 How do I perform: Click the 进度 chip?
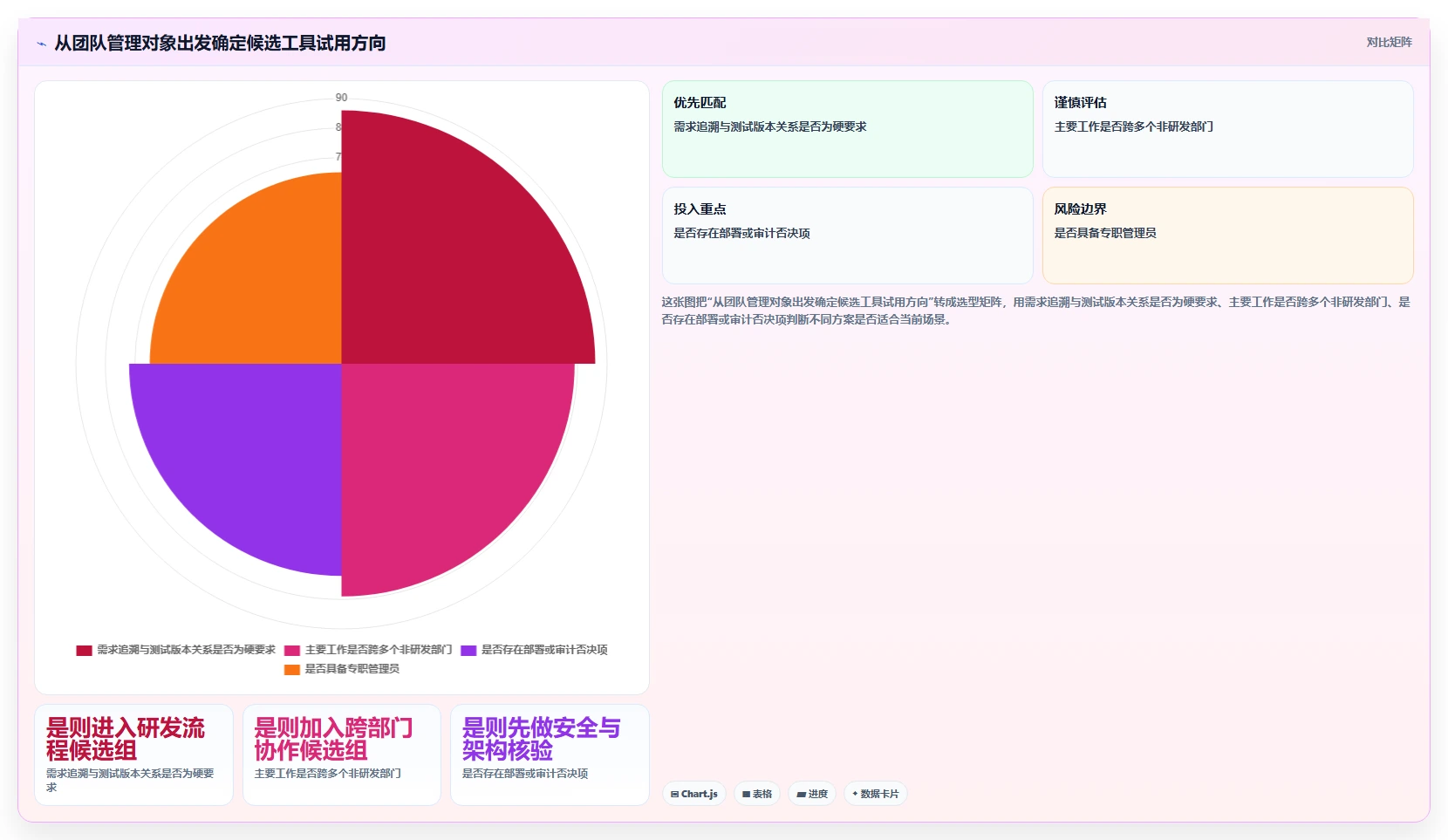[812, 794]
